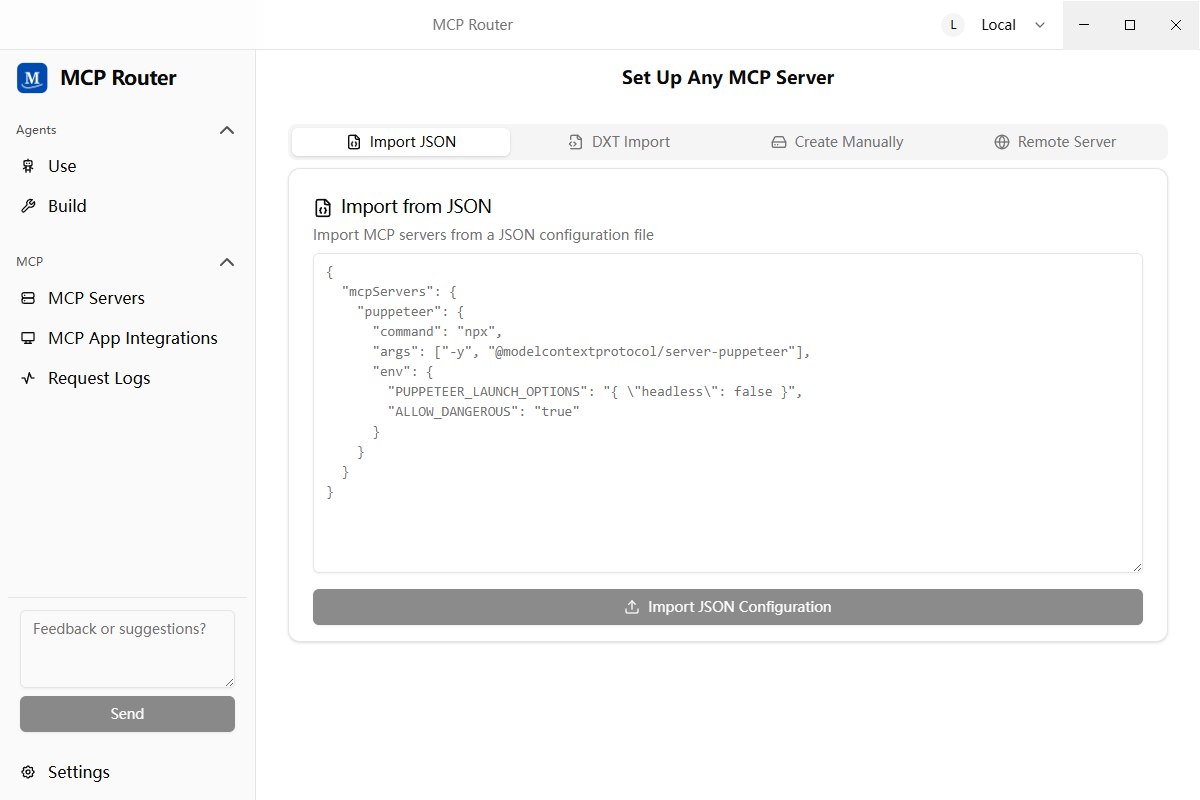Focus the Feedback or suggestions text box
Viewport: 1200px width, 800px height.
127,648
